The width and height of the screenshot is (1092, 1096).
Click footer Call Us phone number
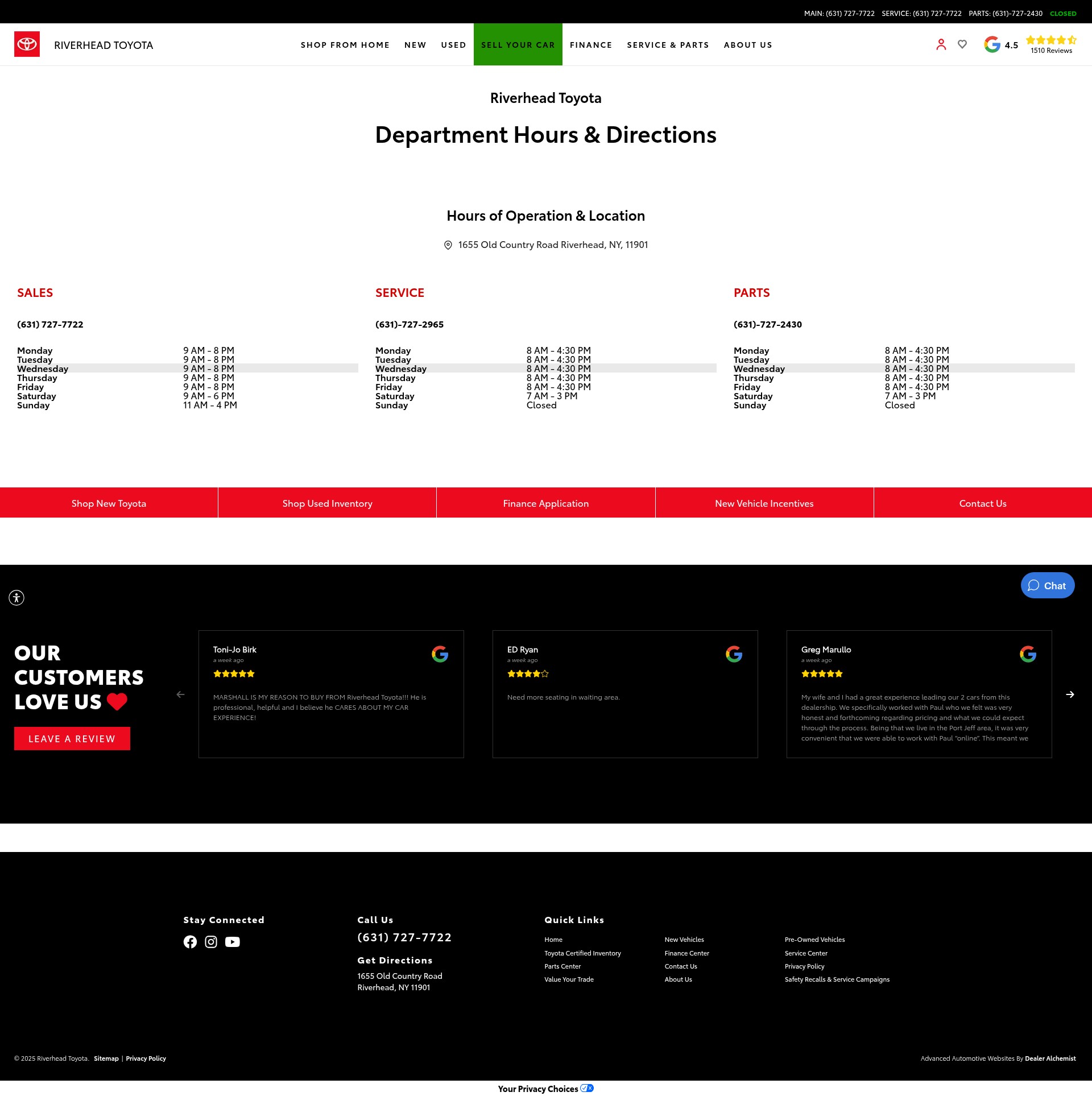click(404, 937)
